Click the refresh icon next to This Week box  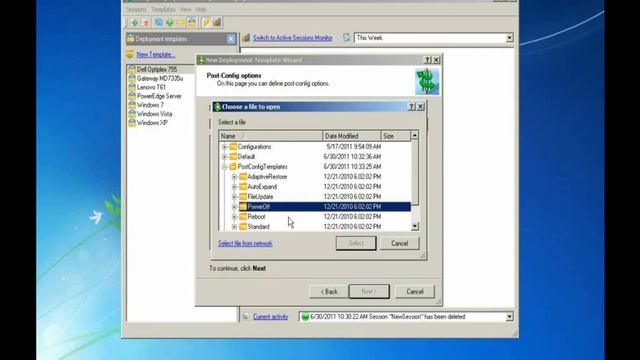coord(346,38)
